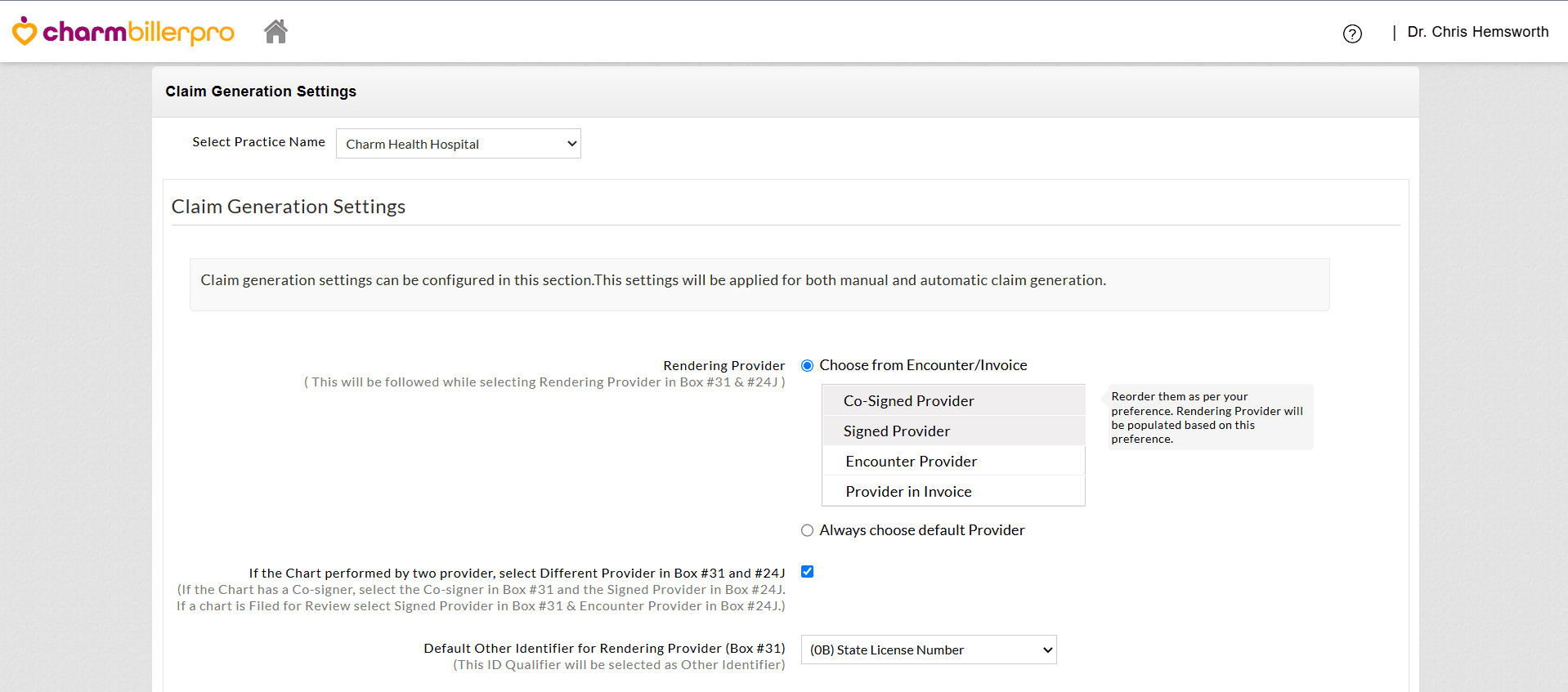The height and width of the screenshot is (692, 1568).
Task: Select the Signed Provider list item
Action: (x=953, y=431)
